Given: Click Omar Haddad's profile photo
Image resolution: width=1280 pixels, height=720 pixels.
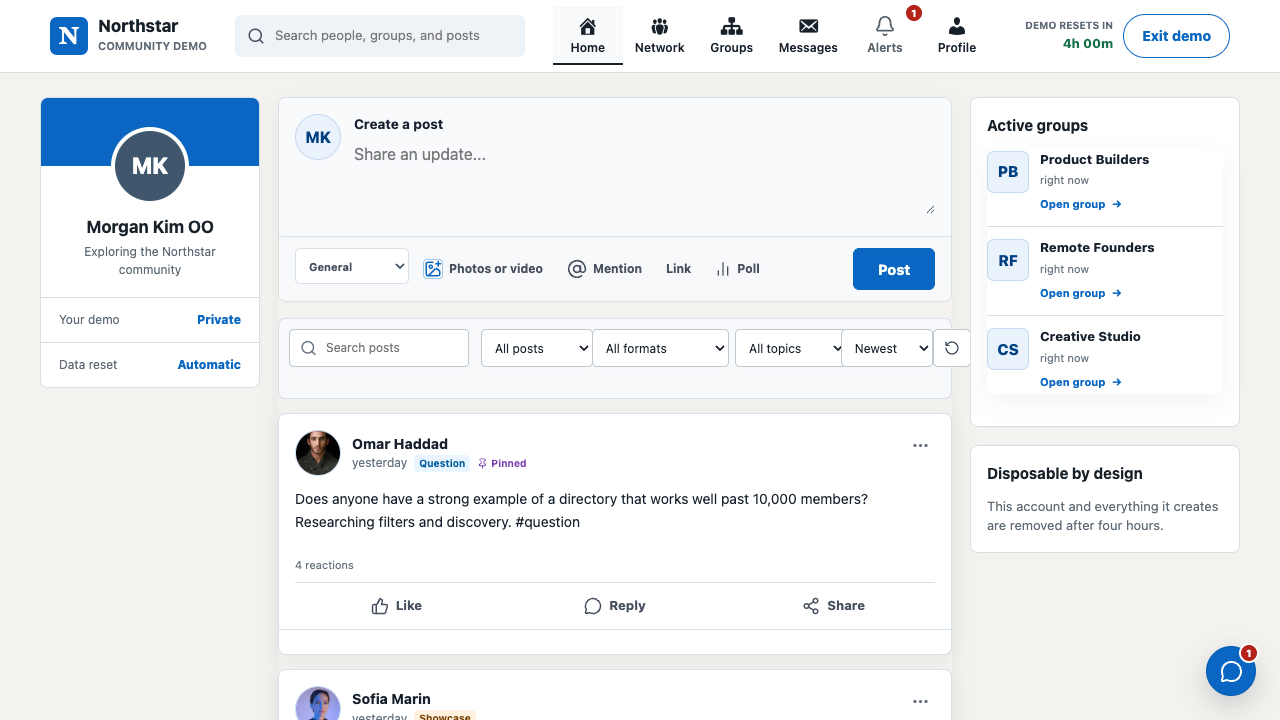Looking at the screenshot, I should 318,453.
